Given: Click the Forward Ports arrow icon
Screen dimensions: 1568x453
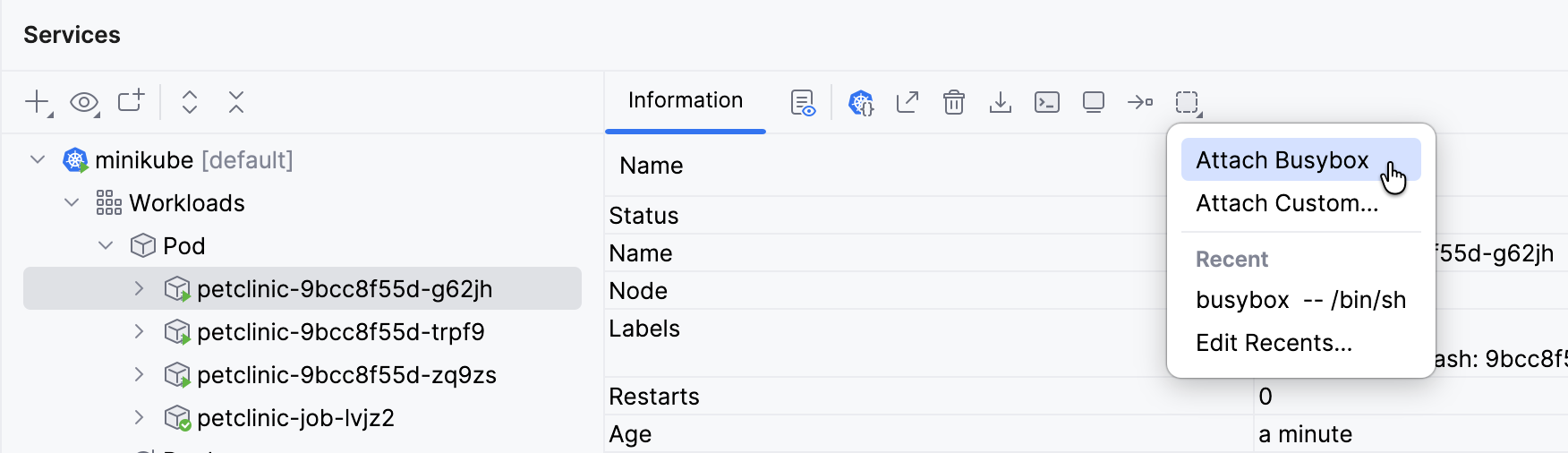Looking at the screenshot, I should [x=1140, y=102].
